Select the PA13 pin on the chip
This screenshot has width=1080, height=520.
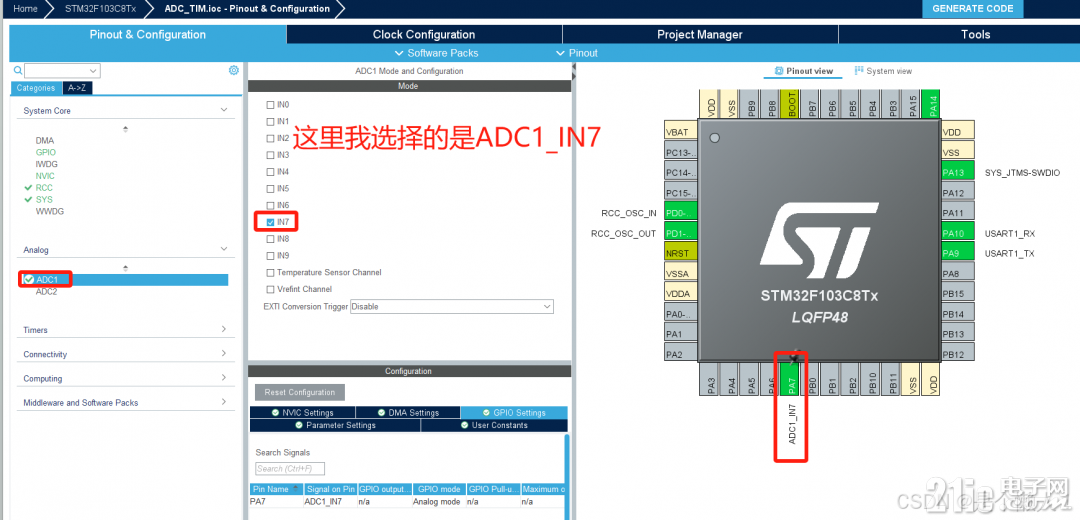pyautogui.click(x=958, y=173)
